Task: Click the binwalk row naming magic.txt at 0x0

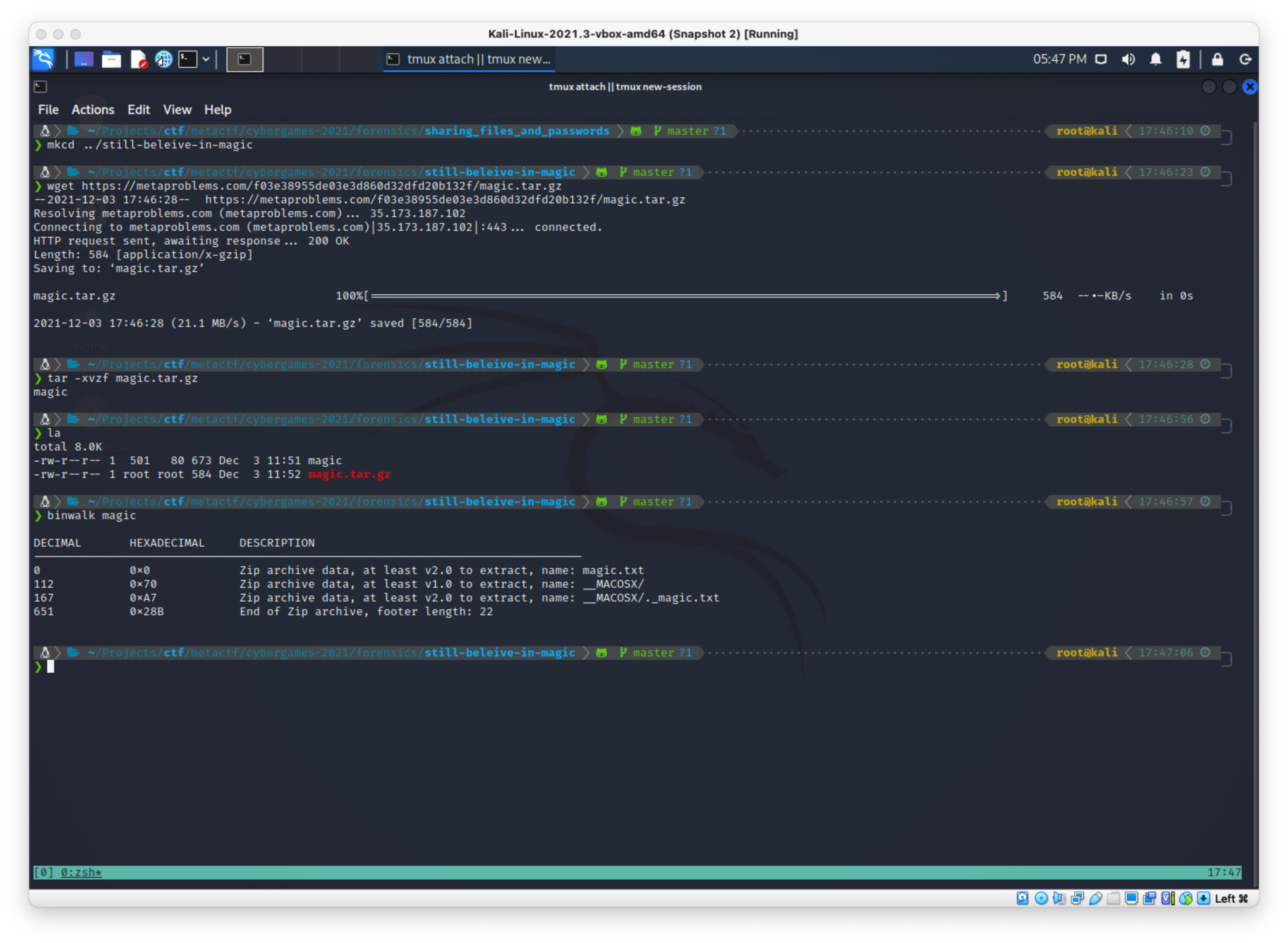Action: pos(339,570)
